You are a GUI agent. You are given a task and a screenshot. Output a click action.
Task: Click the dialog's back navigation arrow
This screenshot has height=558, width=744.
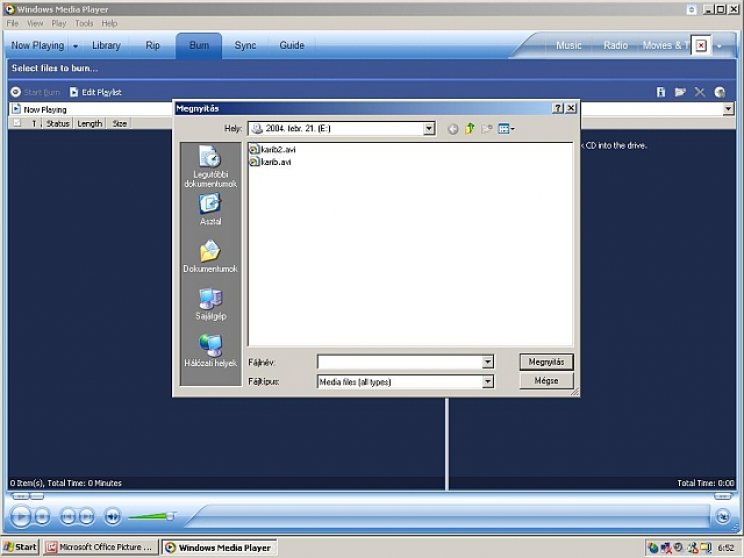[453, 129]
